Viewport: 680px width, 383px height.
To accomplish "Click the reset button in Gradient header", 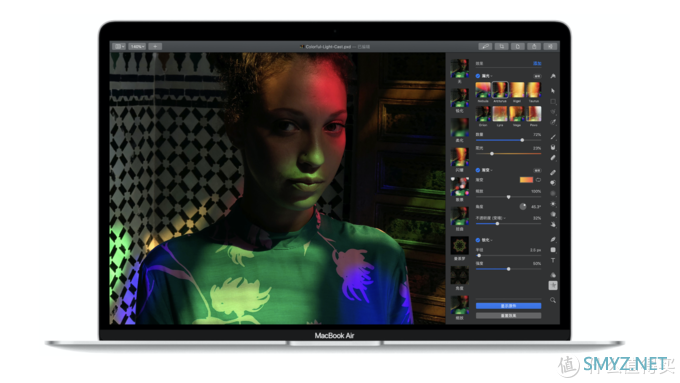I will [537, 170].
